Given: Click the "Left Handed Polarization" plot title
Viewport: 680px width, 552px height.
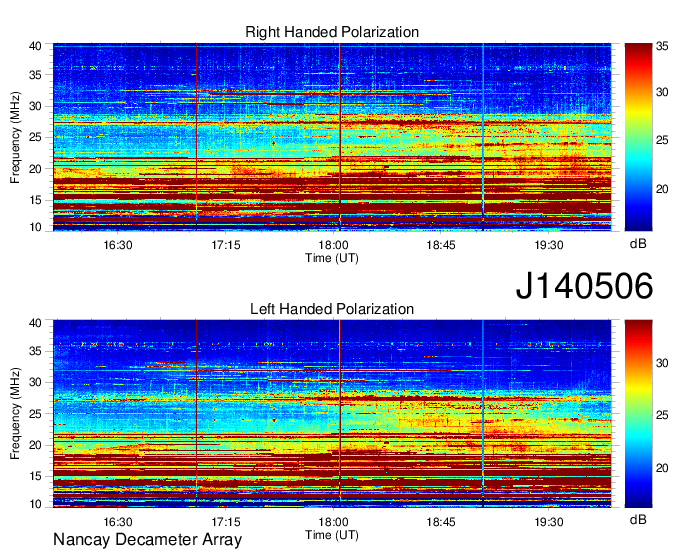Looking at the screenshot, I should 332,309.
